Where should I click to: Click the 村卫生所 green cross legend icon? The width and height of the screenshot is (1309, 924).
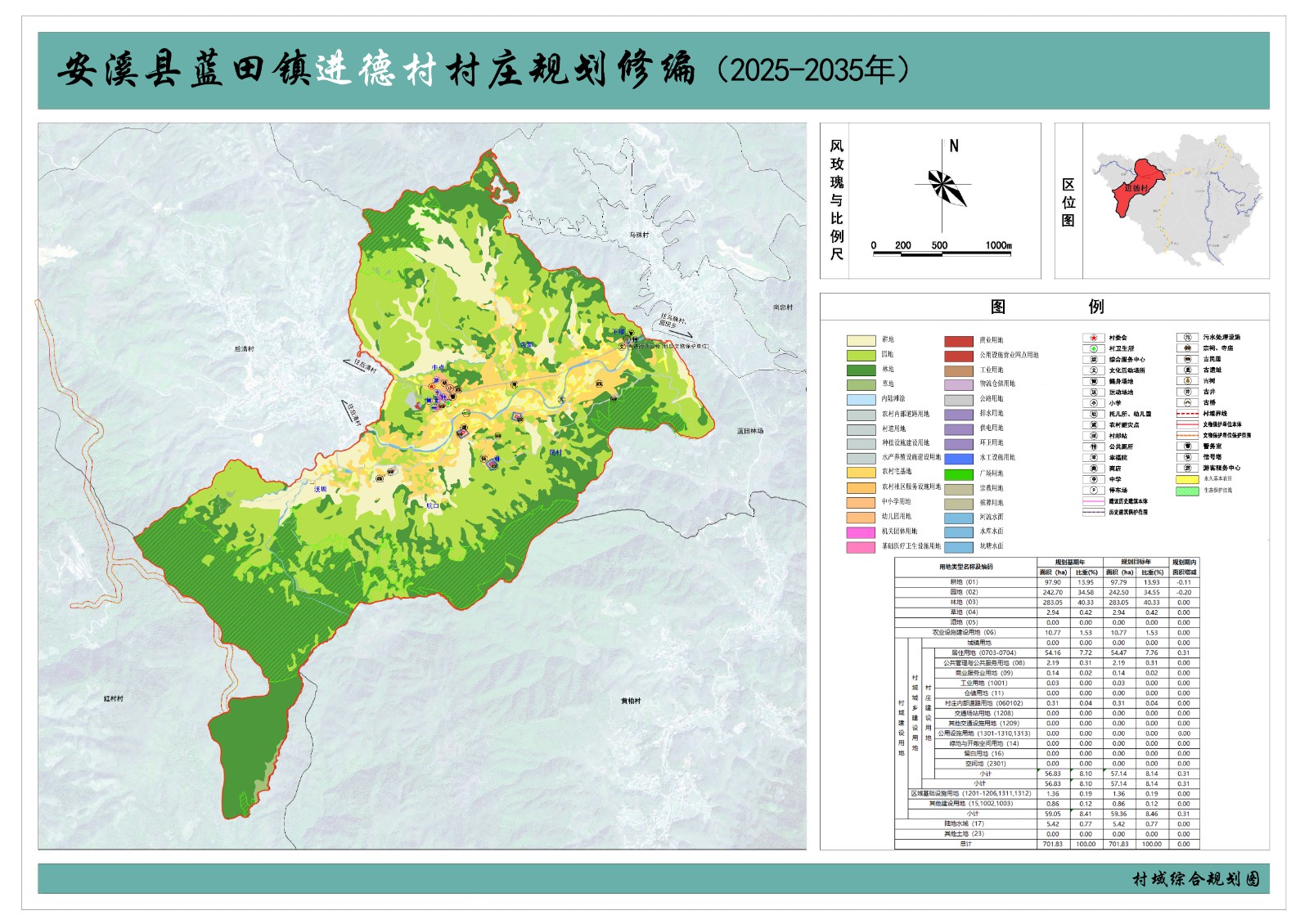[1093, 348]
